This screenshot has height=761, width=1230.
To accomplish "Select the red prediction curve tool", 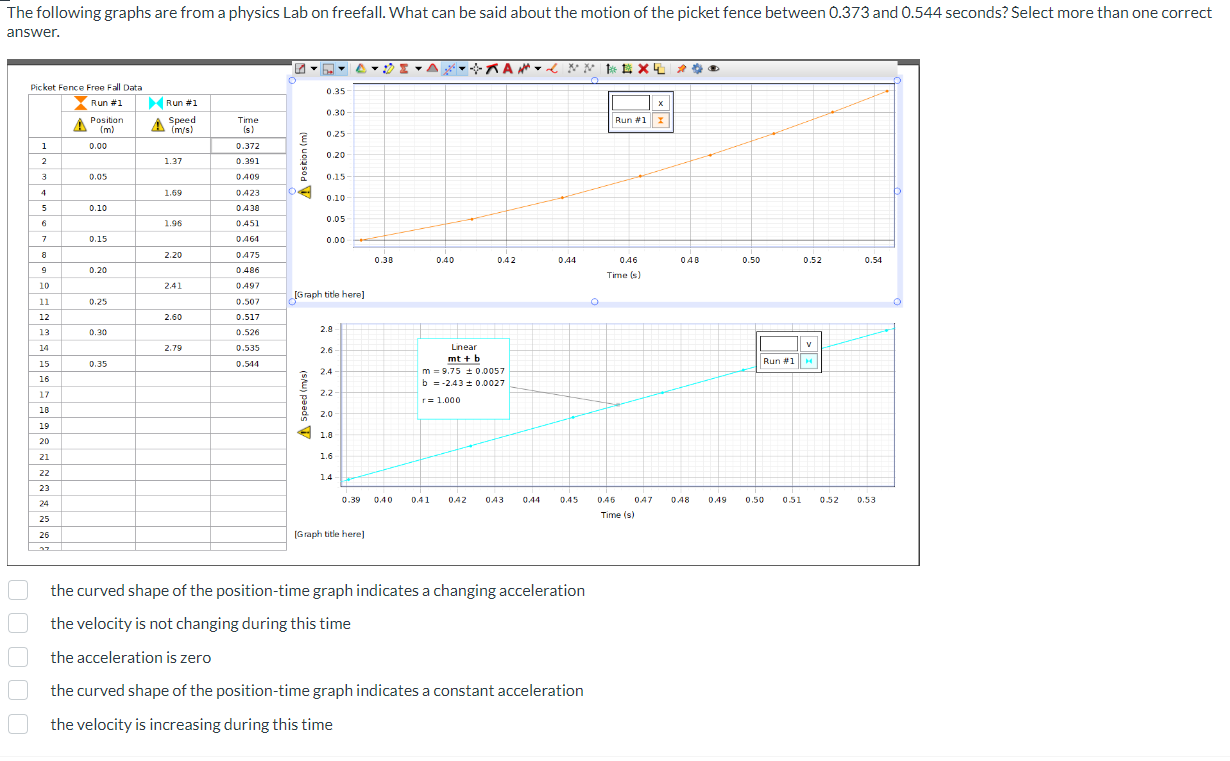I will (552, 69).
